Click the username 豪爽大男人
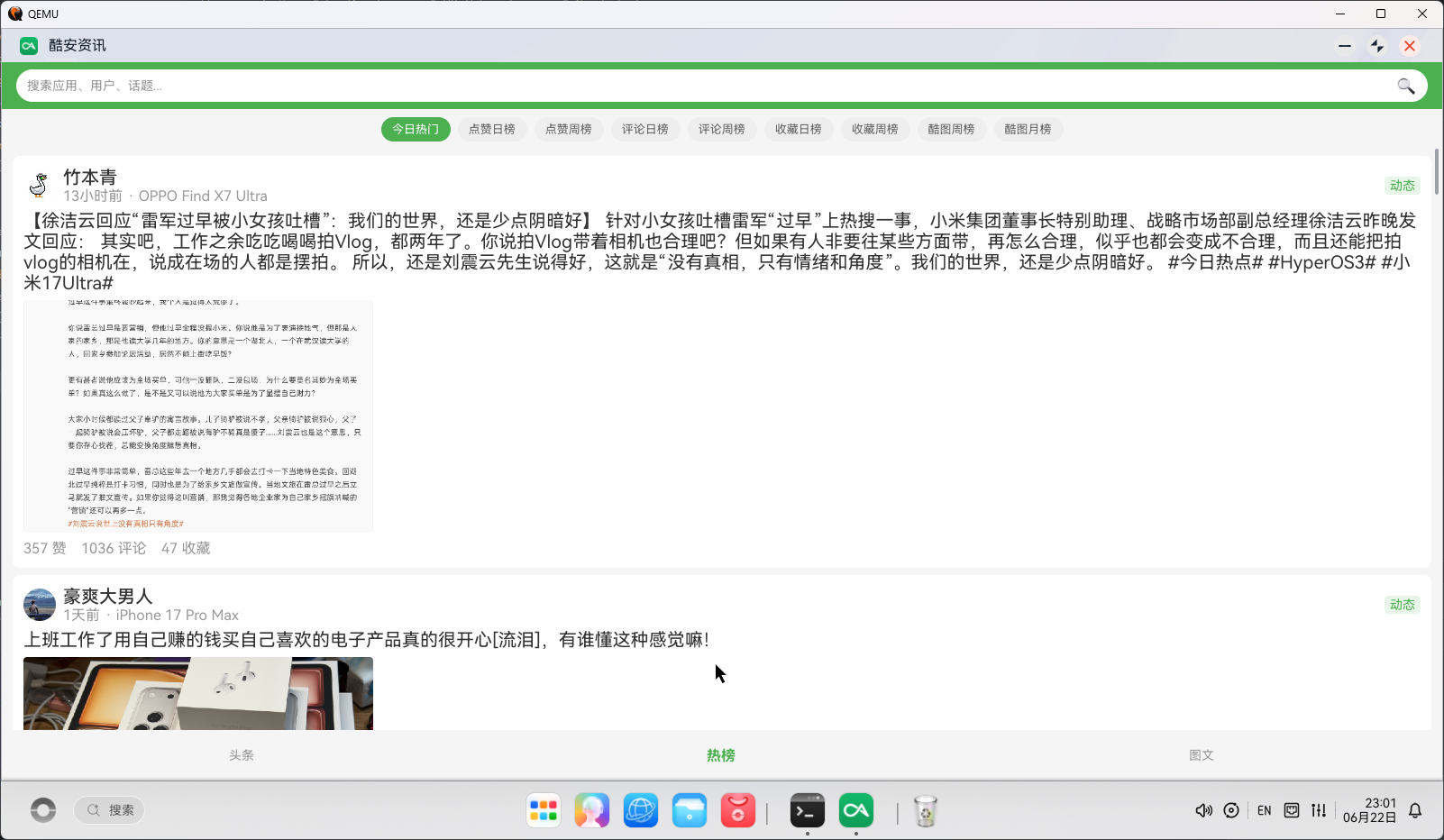 pyautogui.click(x=108, y=596)
